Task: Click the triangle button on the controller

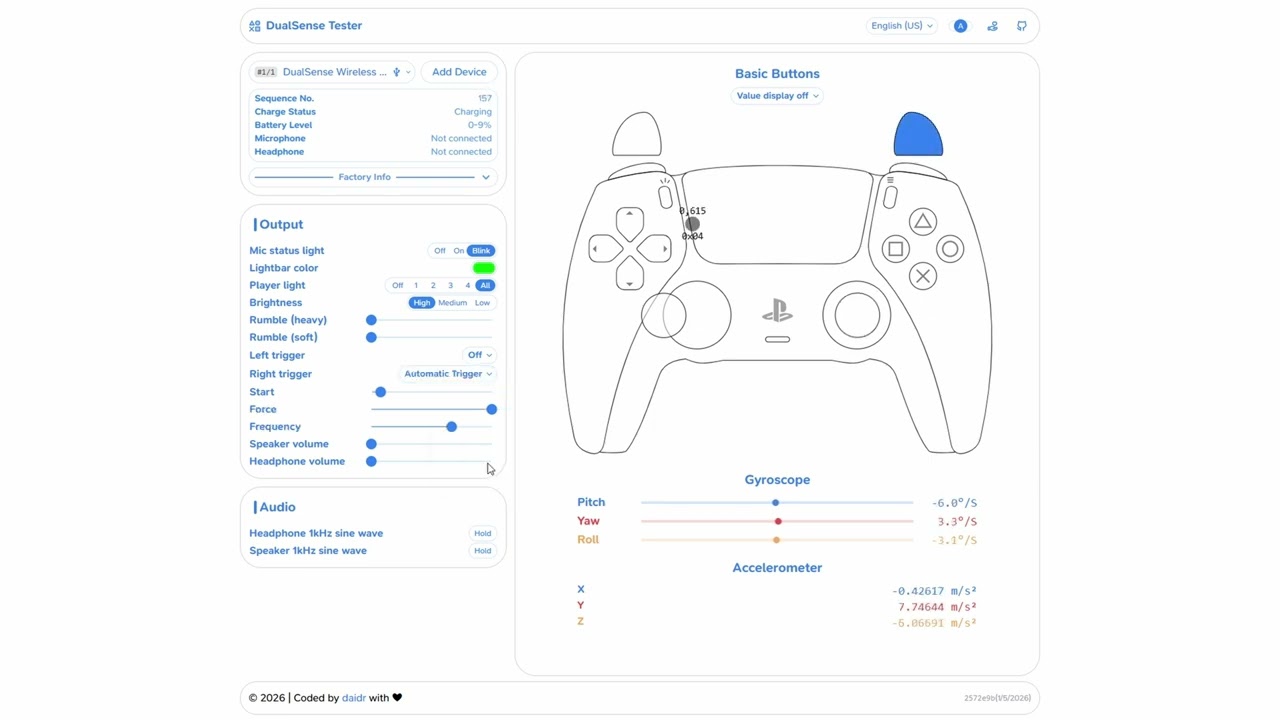Action: (x=922, y=222)
